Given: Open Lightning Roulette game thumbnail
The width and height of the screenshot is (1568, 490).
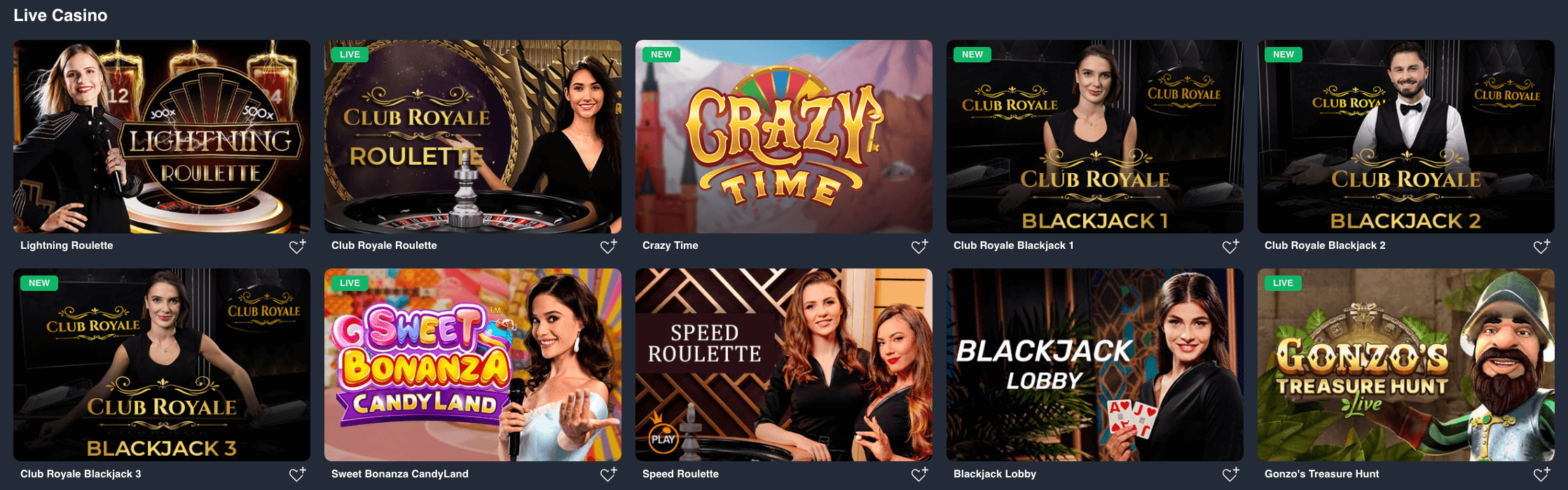Looking at the screenshot, I should [x=162, y=137].
